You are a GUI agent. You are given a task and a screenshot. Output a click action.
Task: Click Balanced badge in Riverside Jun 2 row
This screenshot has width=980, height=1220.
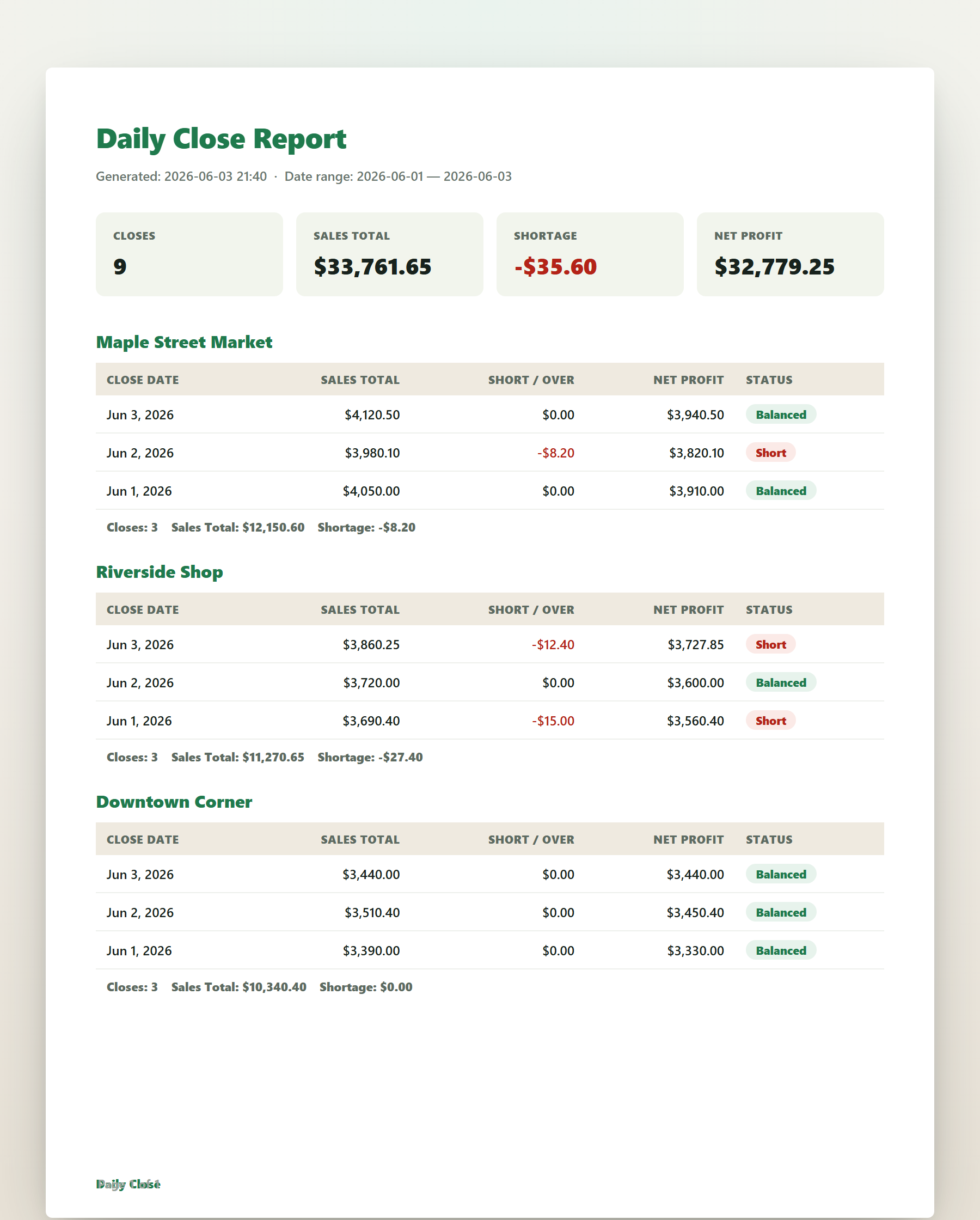click(x=781, y=682)
